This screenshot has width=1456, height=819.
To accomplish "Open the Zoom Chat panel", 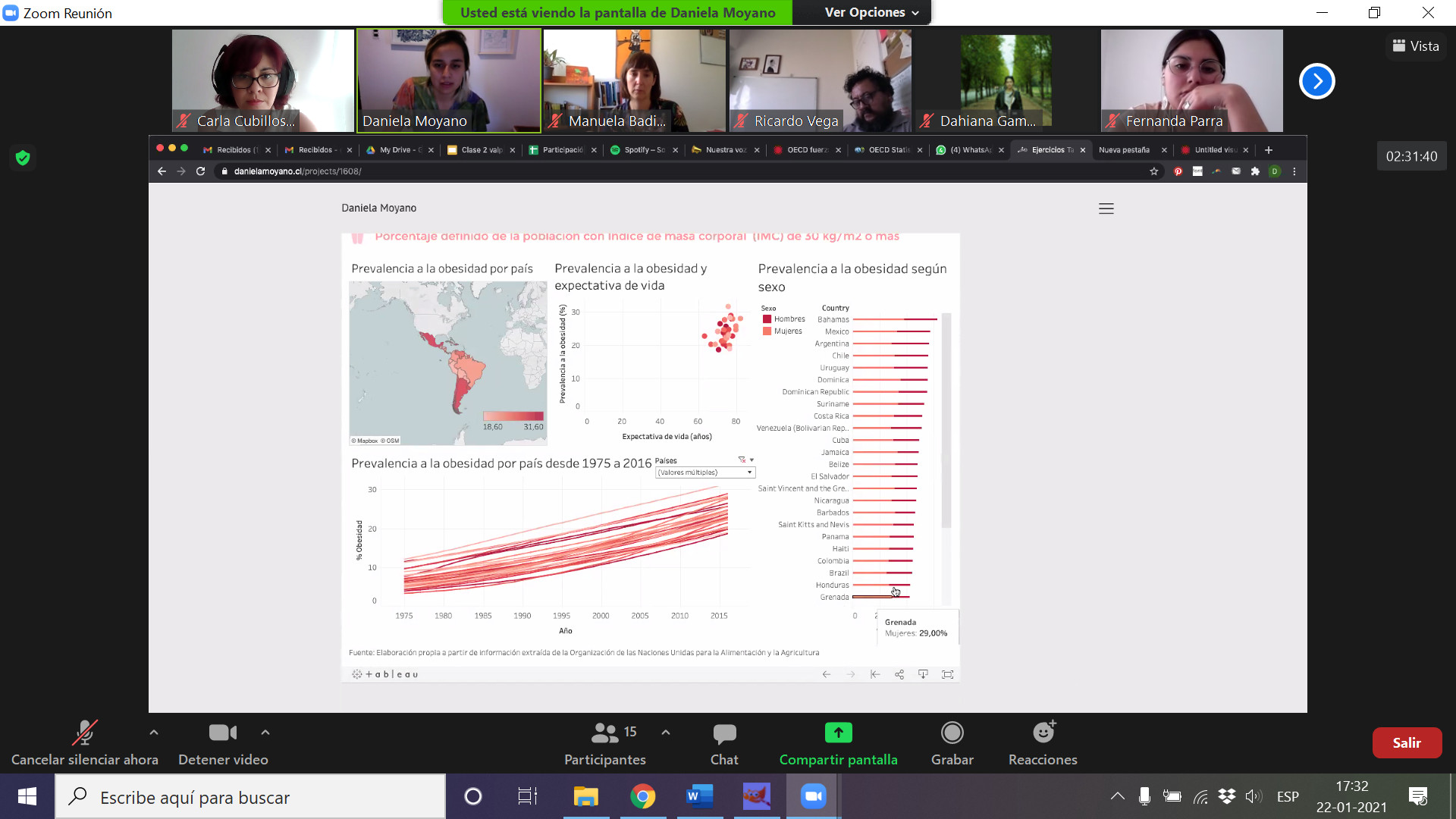I will pyautogui.click(x=724, y=742).
